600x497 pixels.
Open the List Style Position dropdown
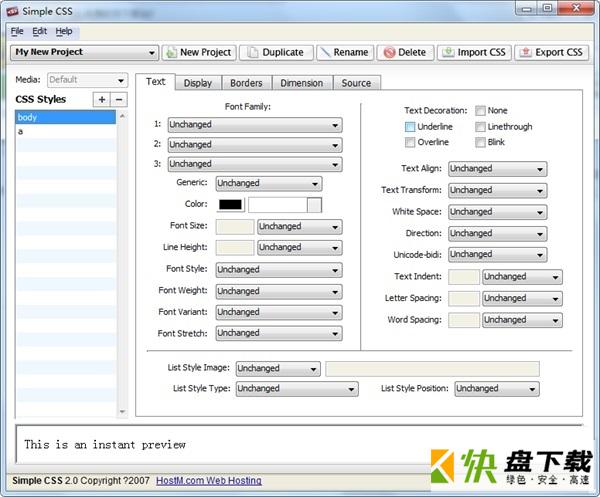click(x=497, y=389)
